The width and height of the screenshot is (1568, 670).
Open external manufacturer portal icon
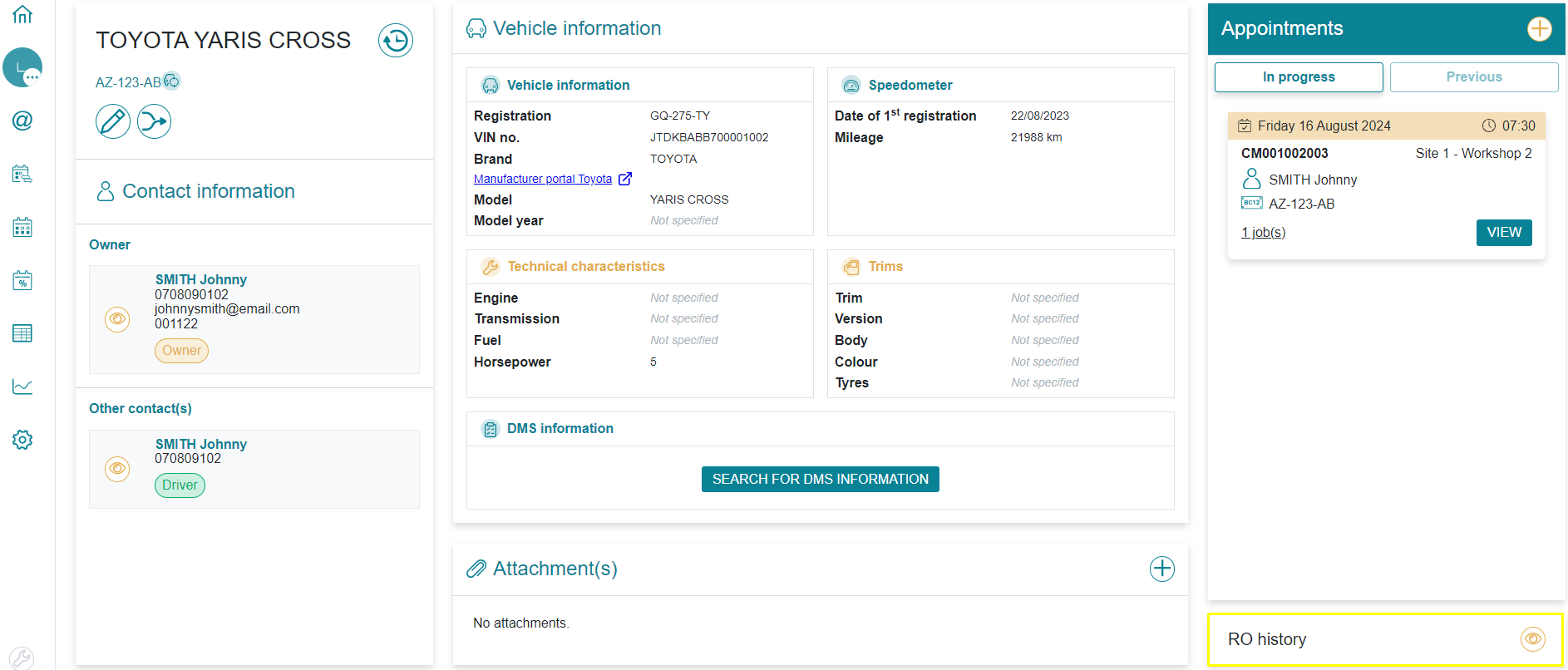point(625,179)
